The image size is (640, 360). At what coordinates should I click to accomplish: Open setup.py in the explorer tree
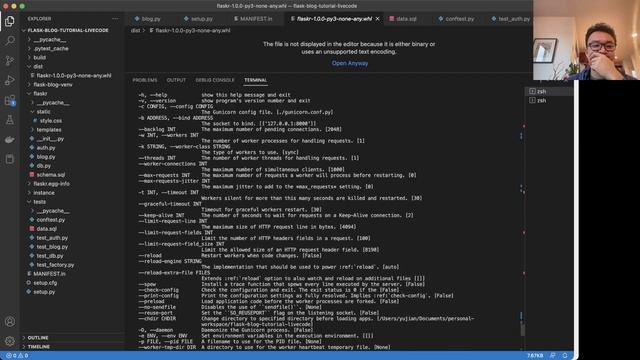(44, 292)
